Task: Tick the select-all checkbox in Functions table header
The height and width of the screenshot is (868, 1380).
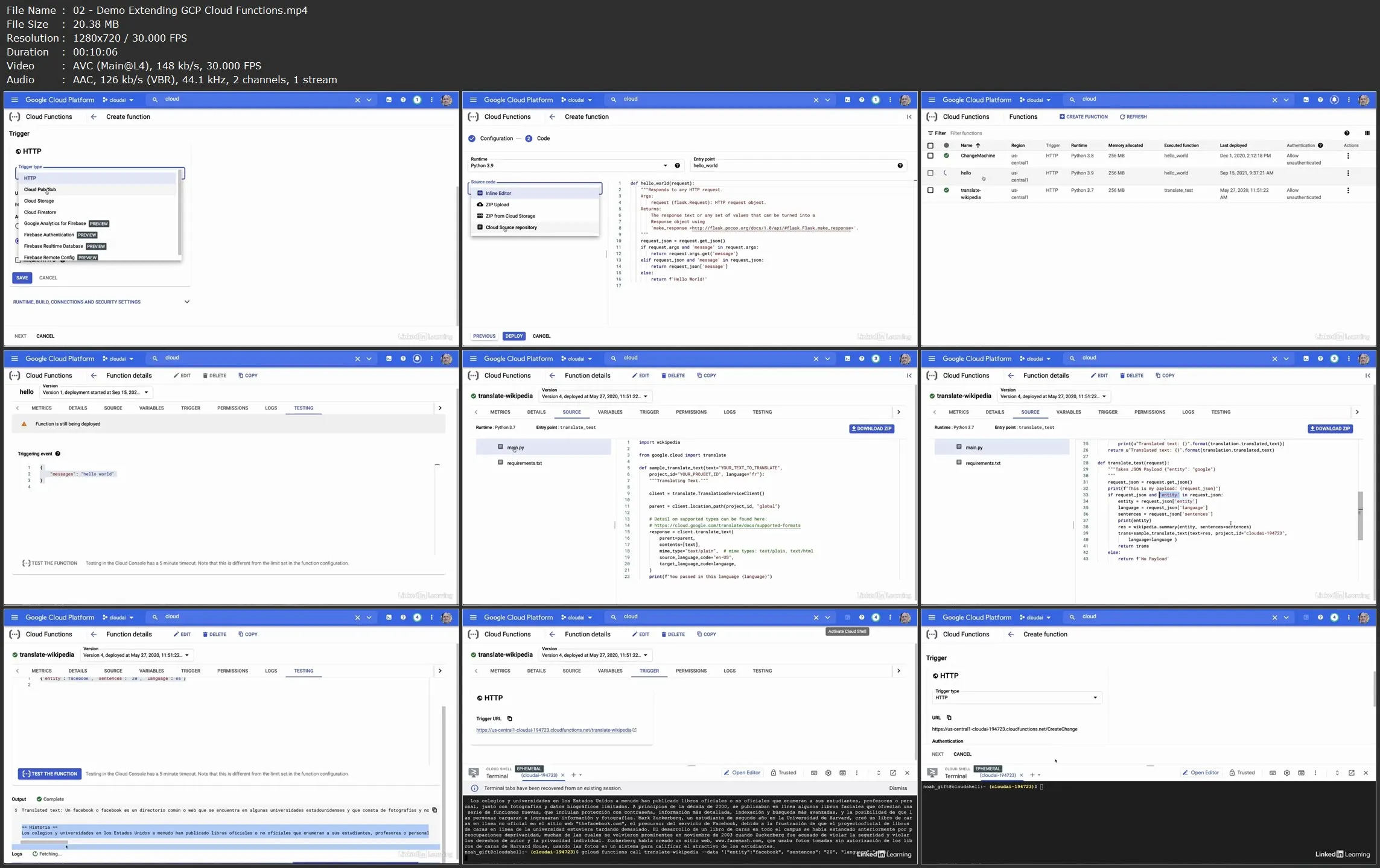Action: coord(930,145)
